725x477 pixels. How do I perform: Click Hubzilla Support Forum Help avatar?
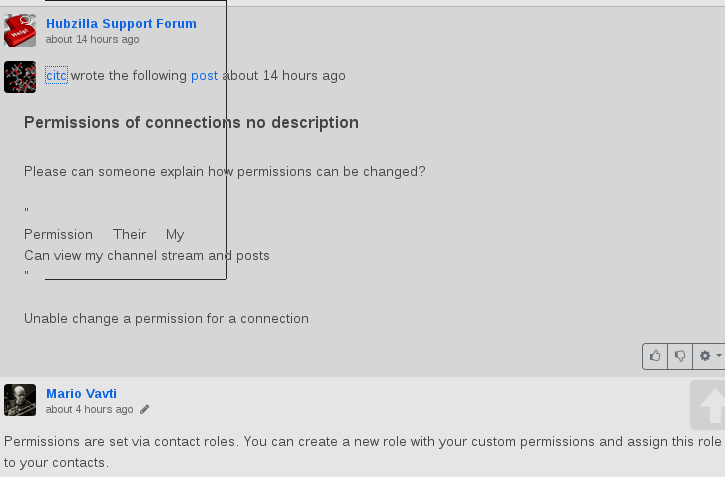point(20,31)
